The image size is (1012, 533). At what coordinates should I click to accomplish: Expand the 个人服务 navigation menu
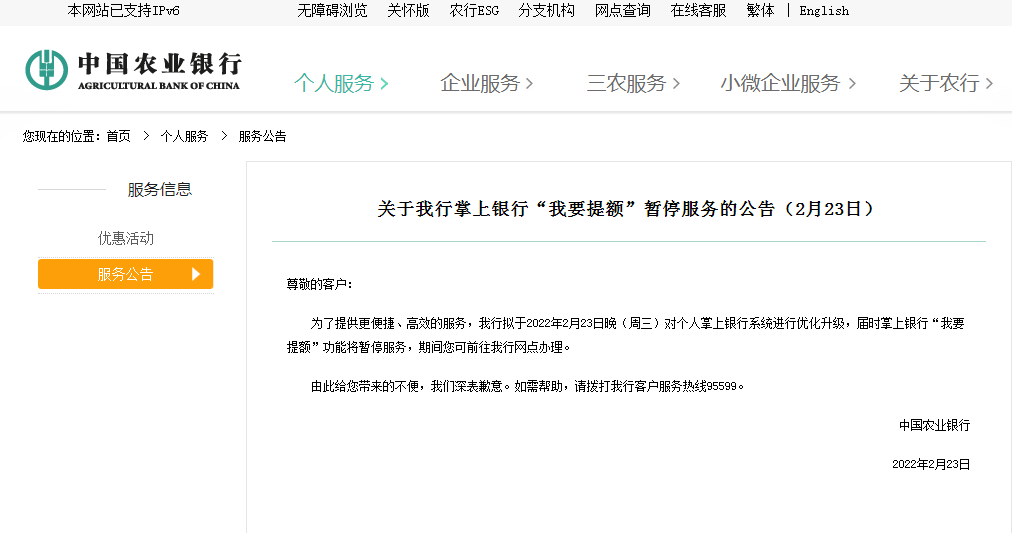point(341,84)
